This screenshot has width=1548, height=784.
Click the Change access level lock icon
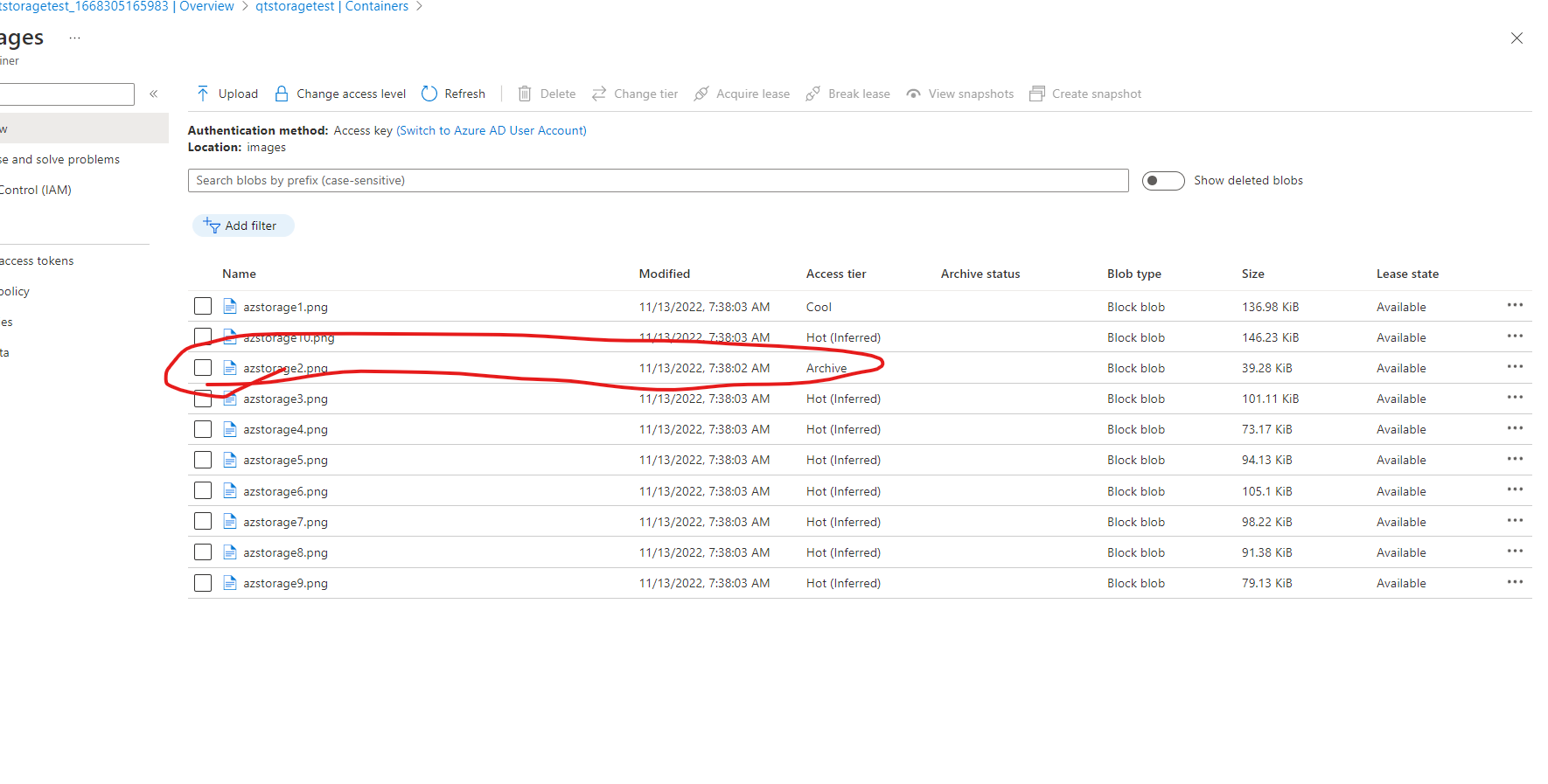pos(282,94)
